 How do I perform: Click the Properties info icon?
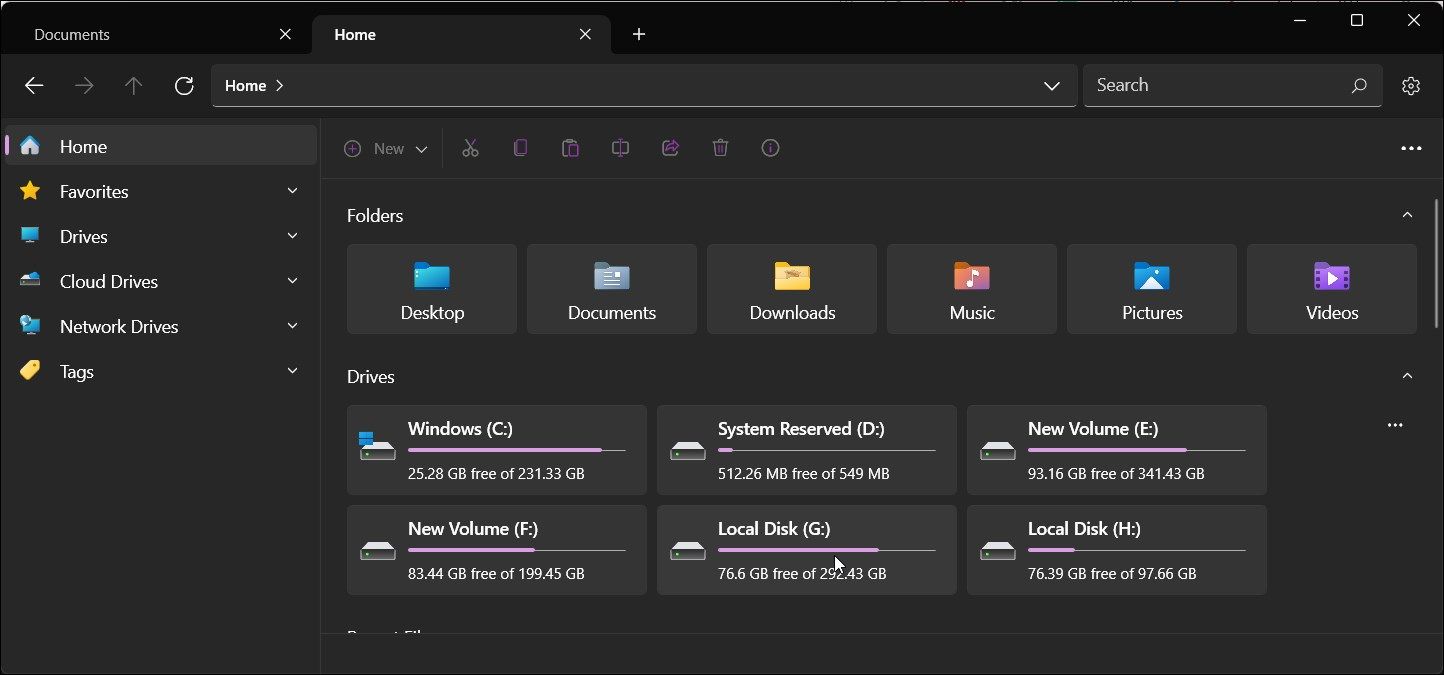[x=770, y=148]
